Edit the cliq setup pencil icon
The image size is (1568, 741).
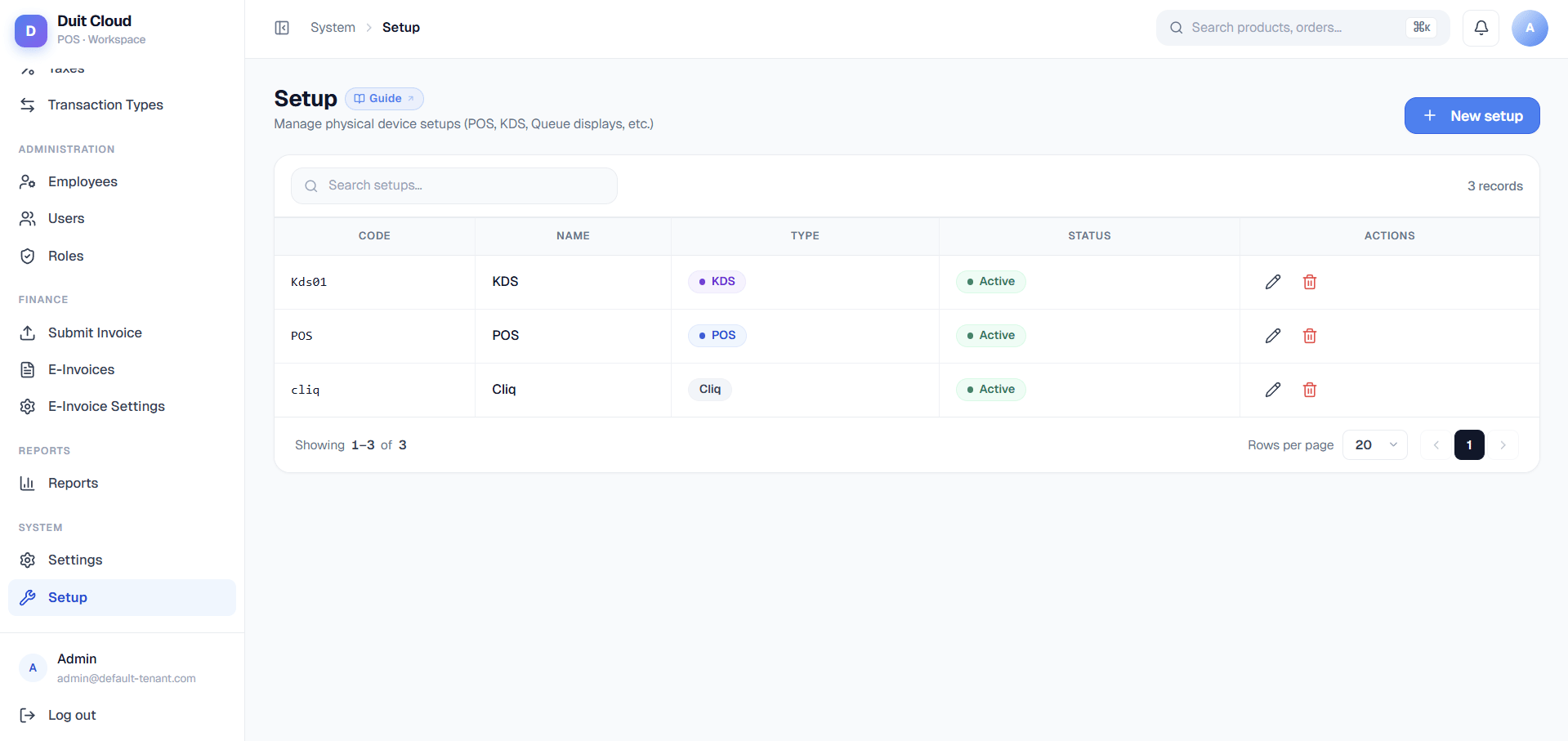coord(1273,390)
